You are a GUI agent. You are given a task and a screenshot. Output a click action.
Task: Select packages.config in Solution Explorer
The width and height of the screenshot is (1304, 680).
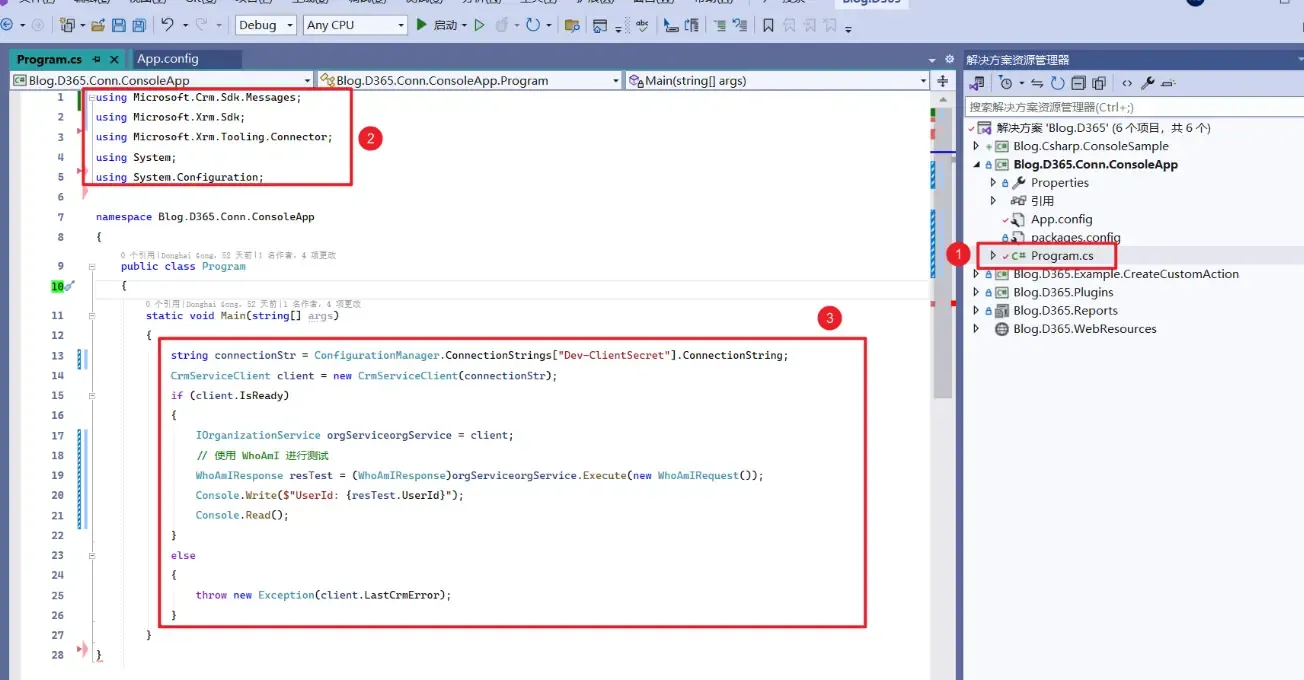point(1076,237)
